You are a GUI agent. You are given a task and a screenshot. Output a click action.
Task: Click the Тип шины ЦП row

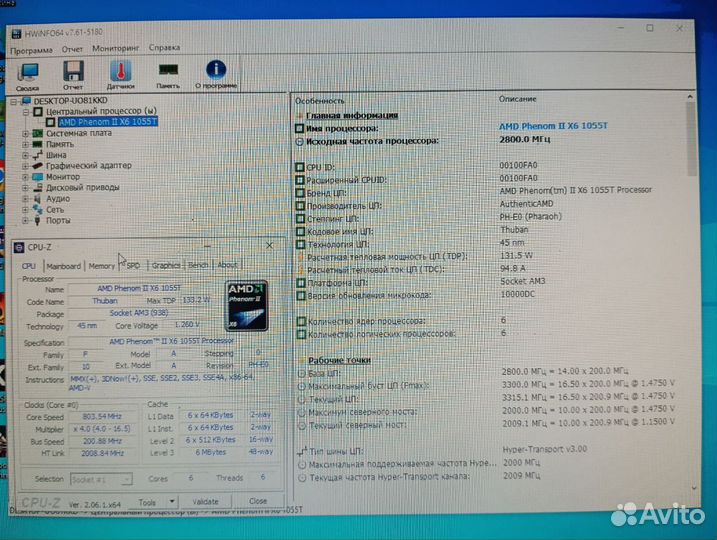(x=442, y=451)
